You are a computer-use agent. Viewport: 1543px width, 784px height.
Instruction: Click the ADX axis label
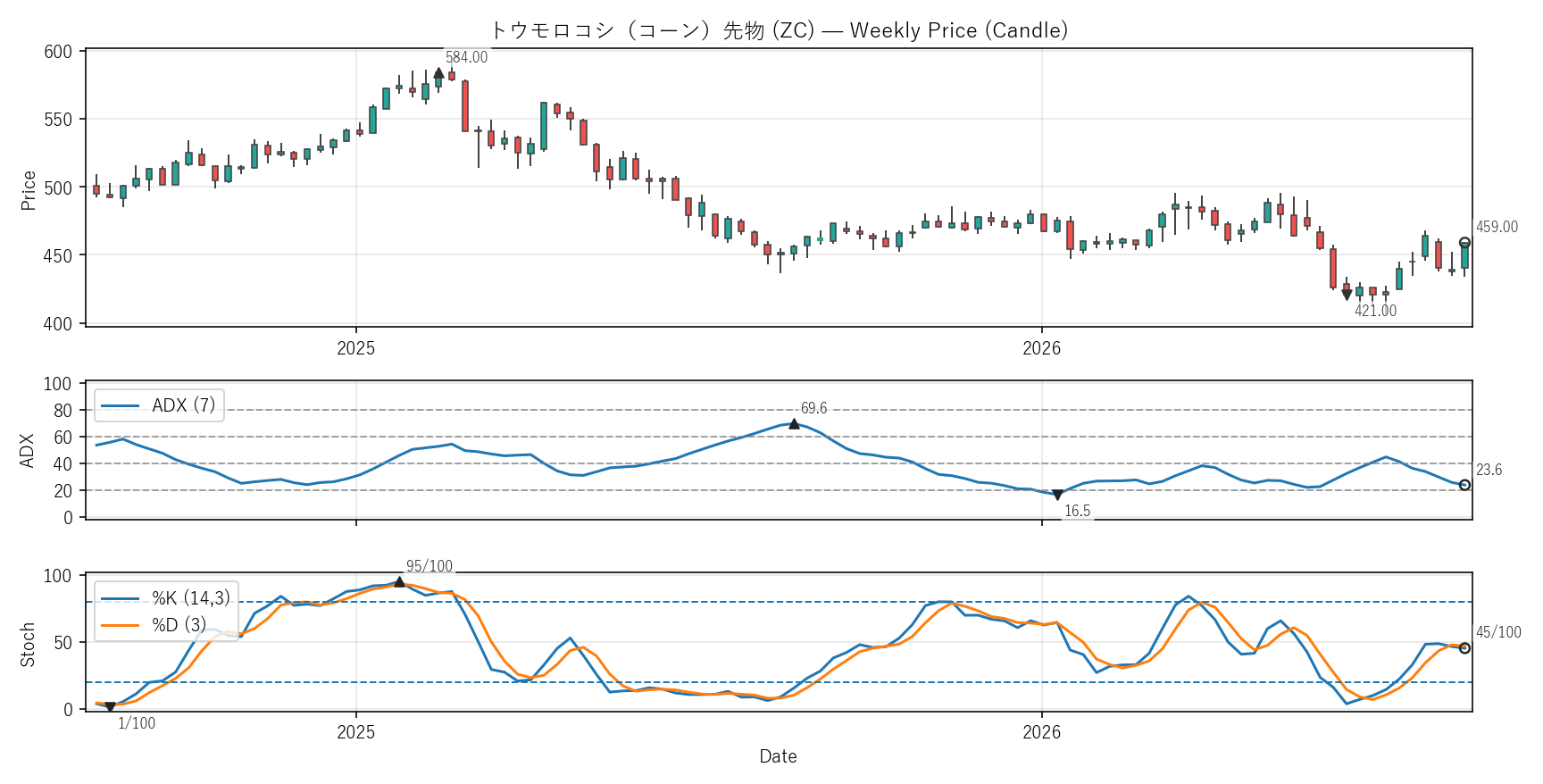pyautogui.click(x=28, y=450)
